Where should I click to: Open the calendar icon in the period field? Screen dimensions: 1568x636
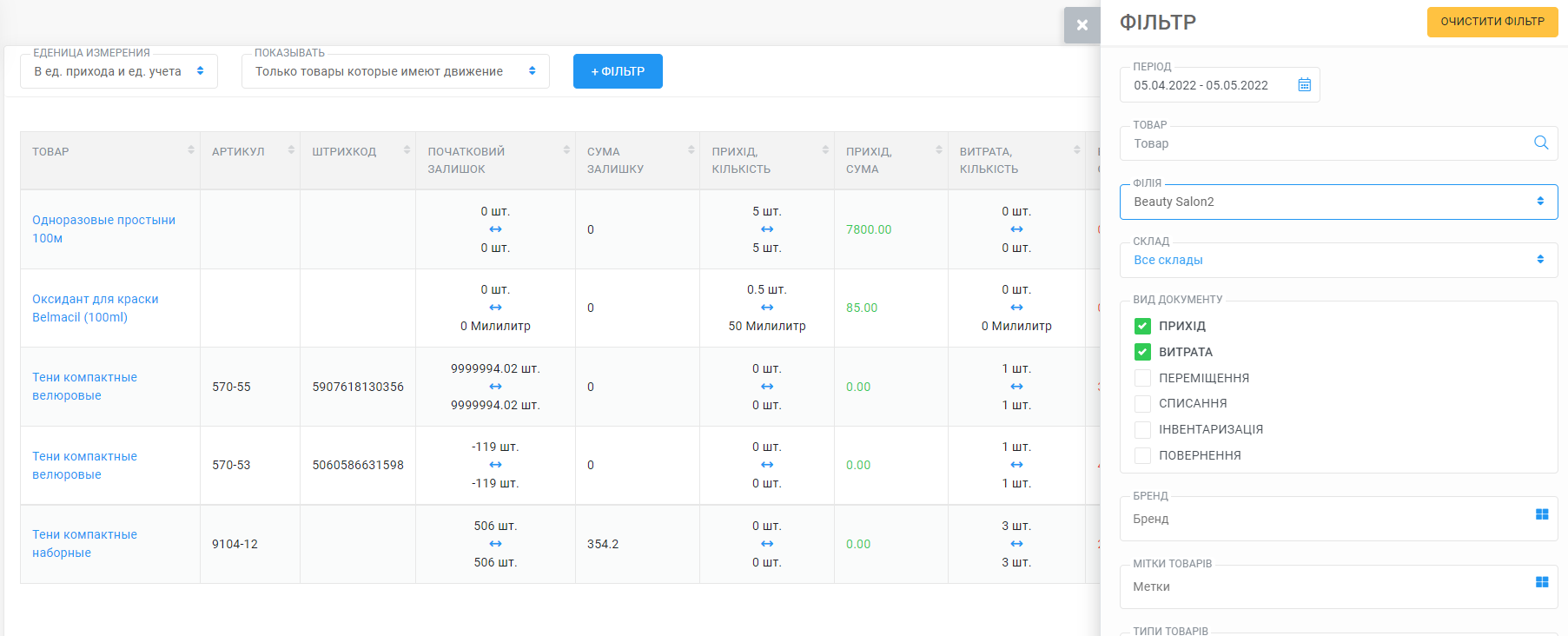[x=1304, y=85]
